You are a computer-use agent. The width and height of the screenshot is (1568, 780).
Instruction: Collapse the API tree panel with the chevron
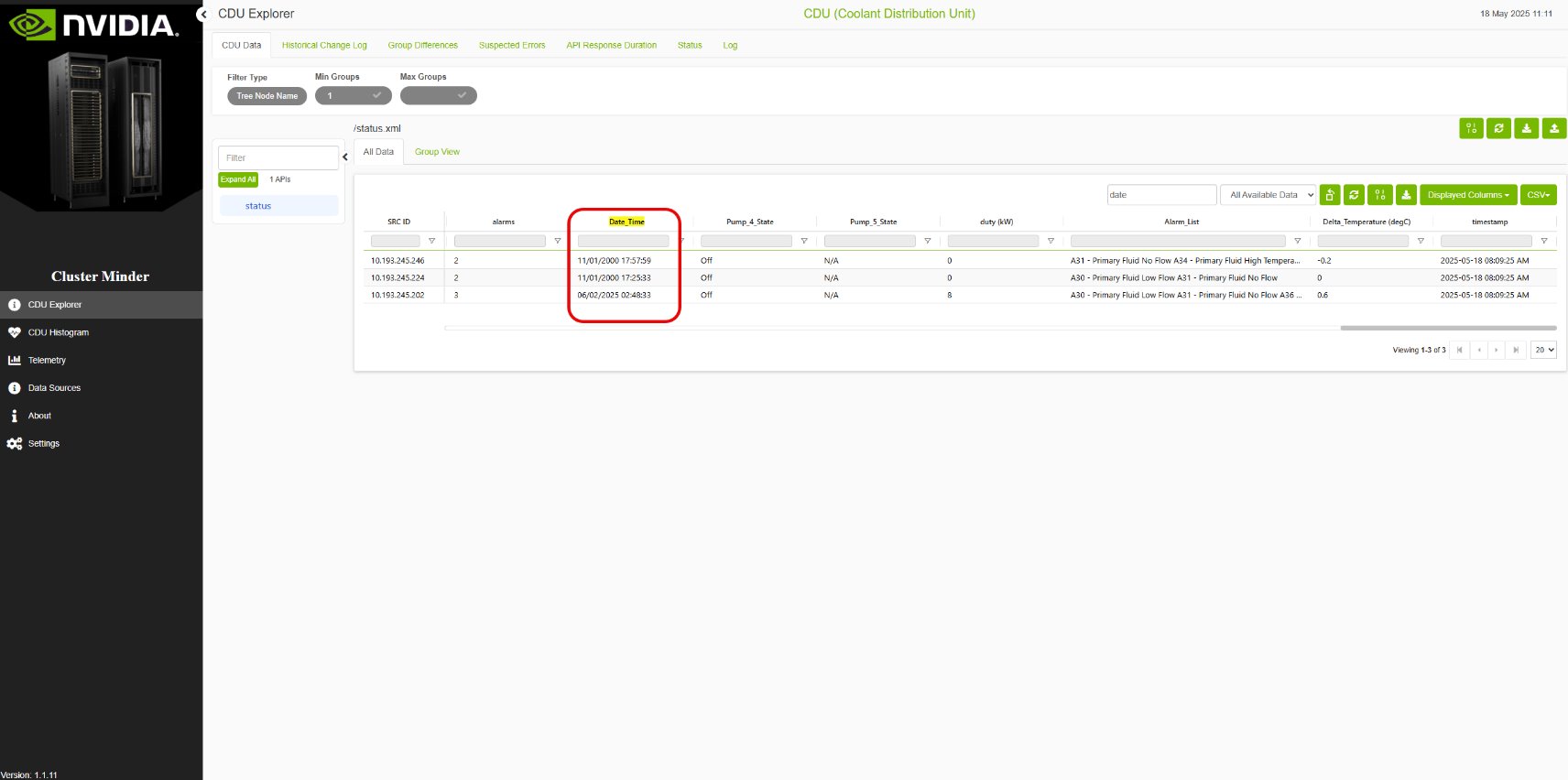click(345, 157)
